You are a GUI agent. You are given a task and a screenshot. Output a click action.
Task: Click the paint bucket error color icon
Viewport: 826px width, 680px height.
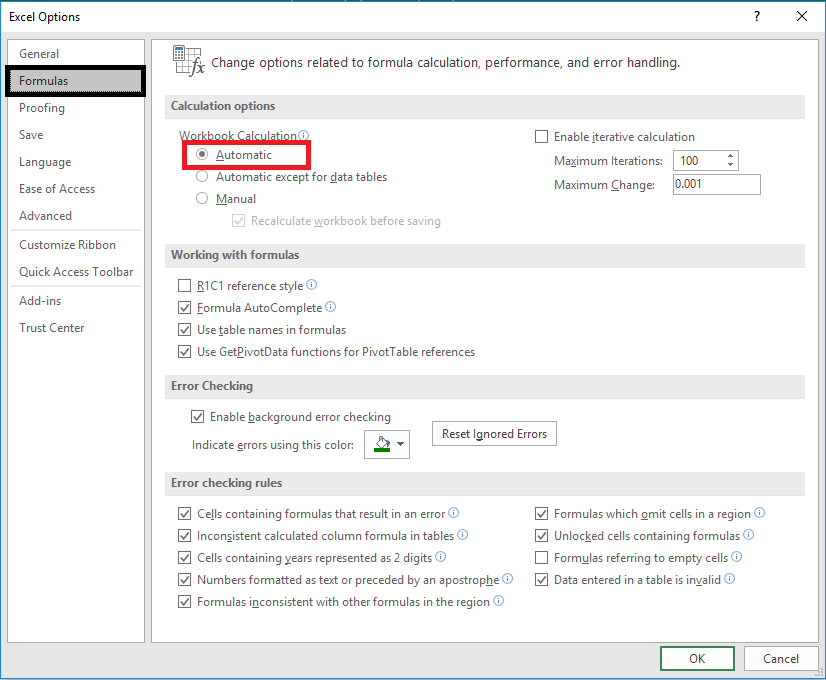pyautogui.click(x=382, y=444)
